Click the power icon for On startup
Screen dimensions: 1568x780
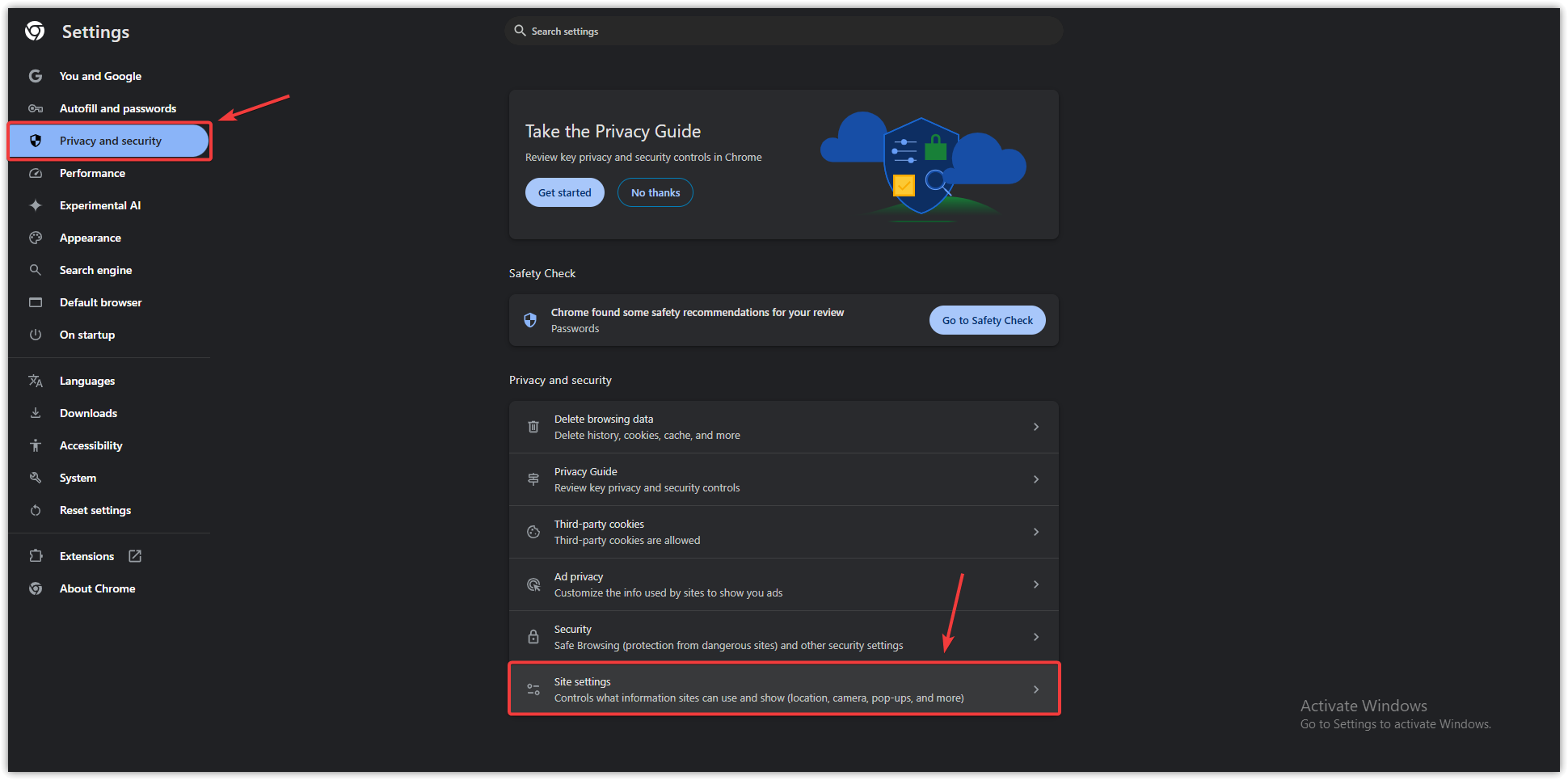click(36, 335)
